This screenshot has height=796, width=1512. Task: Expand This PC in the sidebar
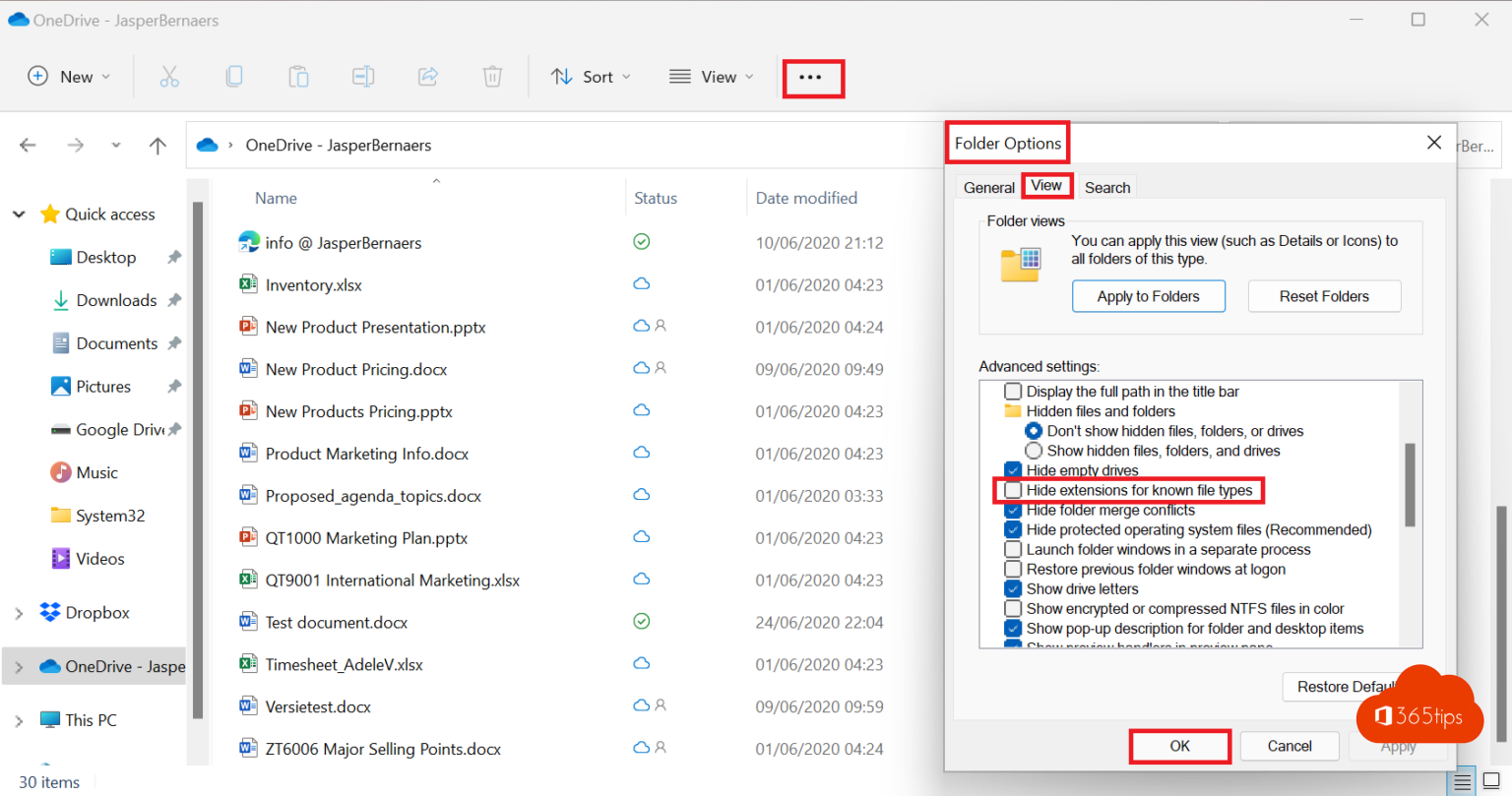(19, 719)
